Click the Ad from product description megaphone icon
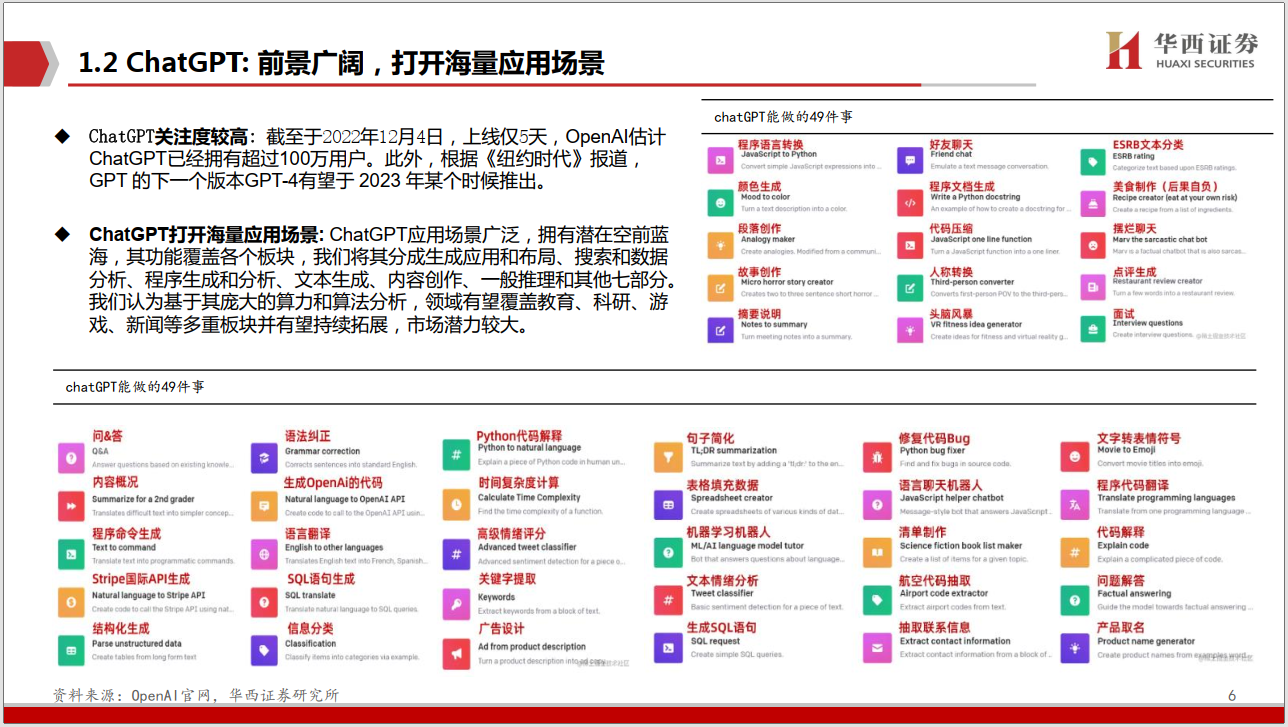The width and height of the screenshot is (1288, 727). click(x=456, y=654)
